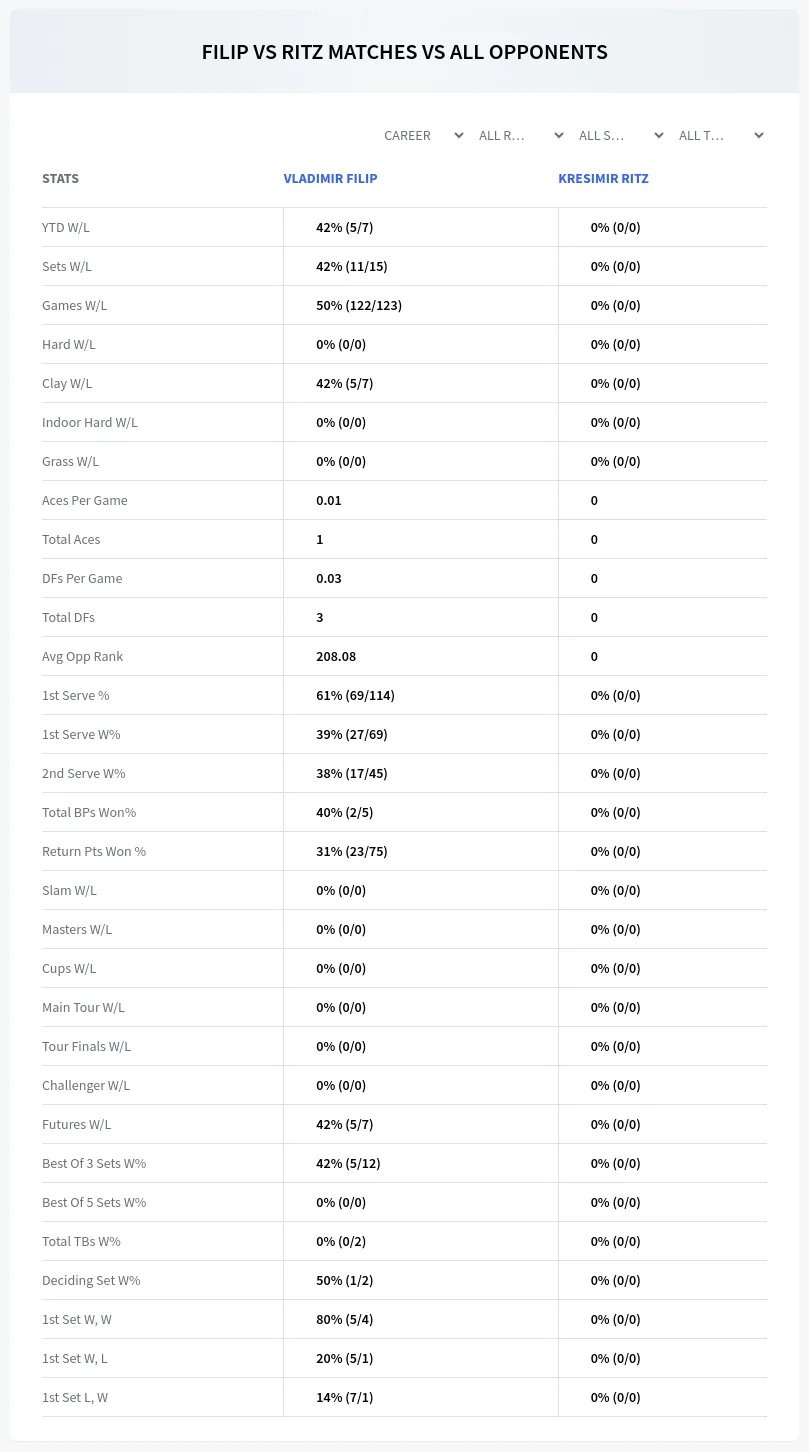
Task: Expand the ALL T... tournaments dropdown
Action: tap(719, 135)
